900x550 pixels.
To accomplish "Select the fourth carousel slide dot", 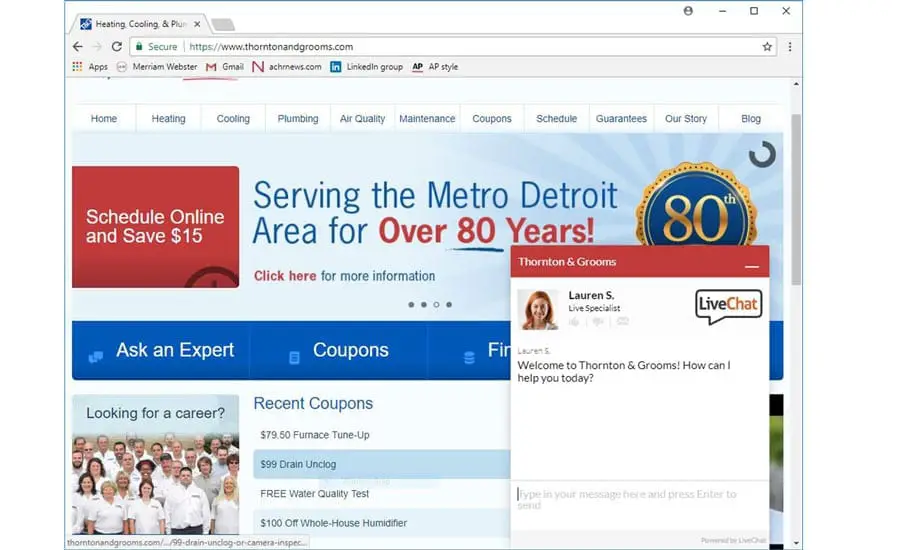I will pos(449,305).
